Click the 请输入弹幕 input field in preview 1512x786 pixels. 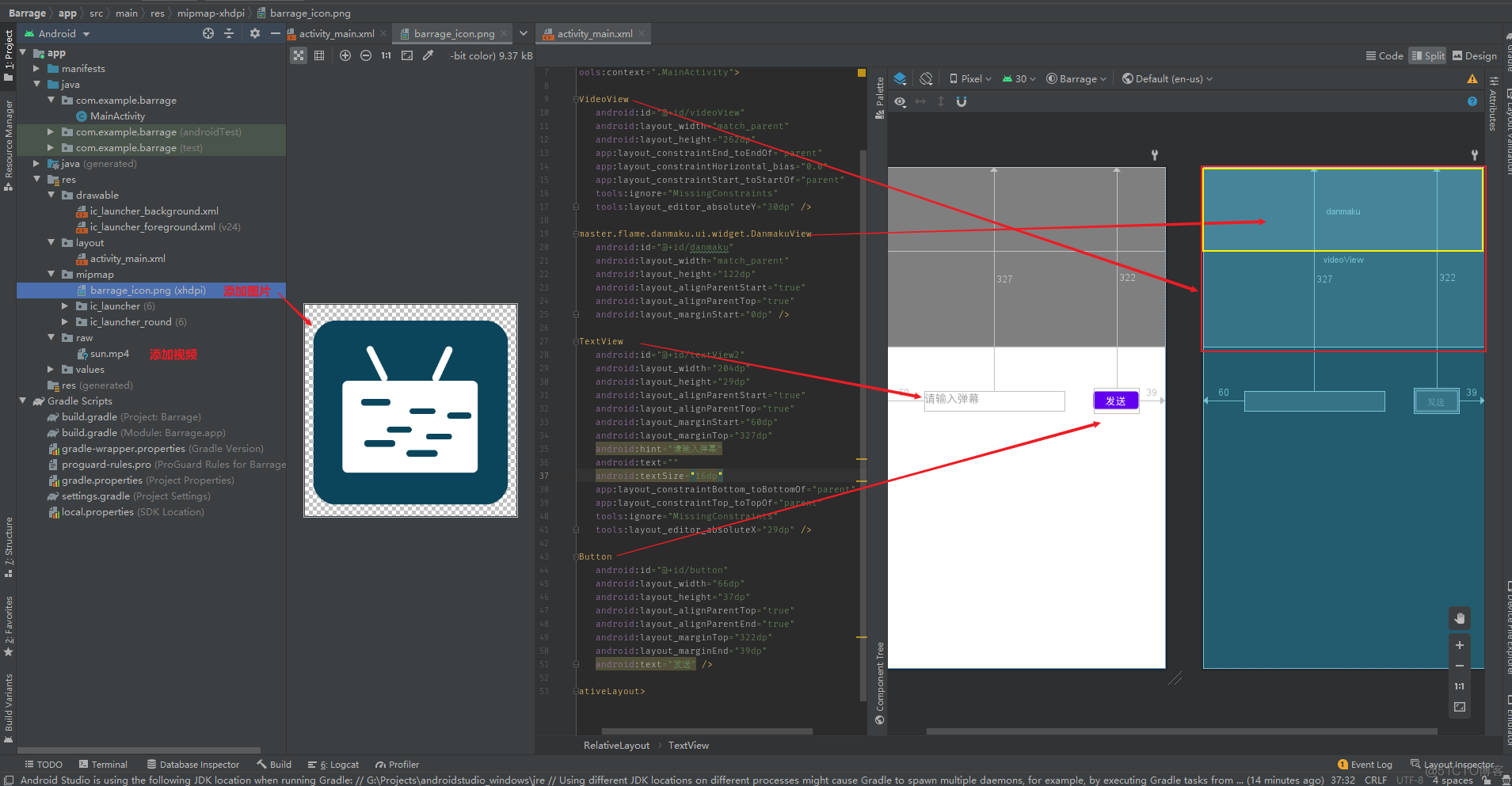coord(994,401)
